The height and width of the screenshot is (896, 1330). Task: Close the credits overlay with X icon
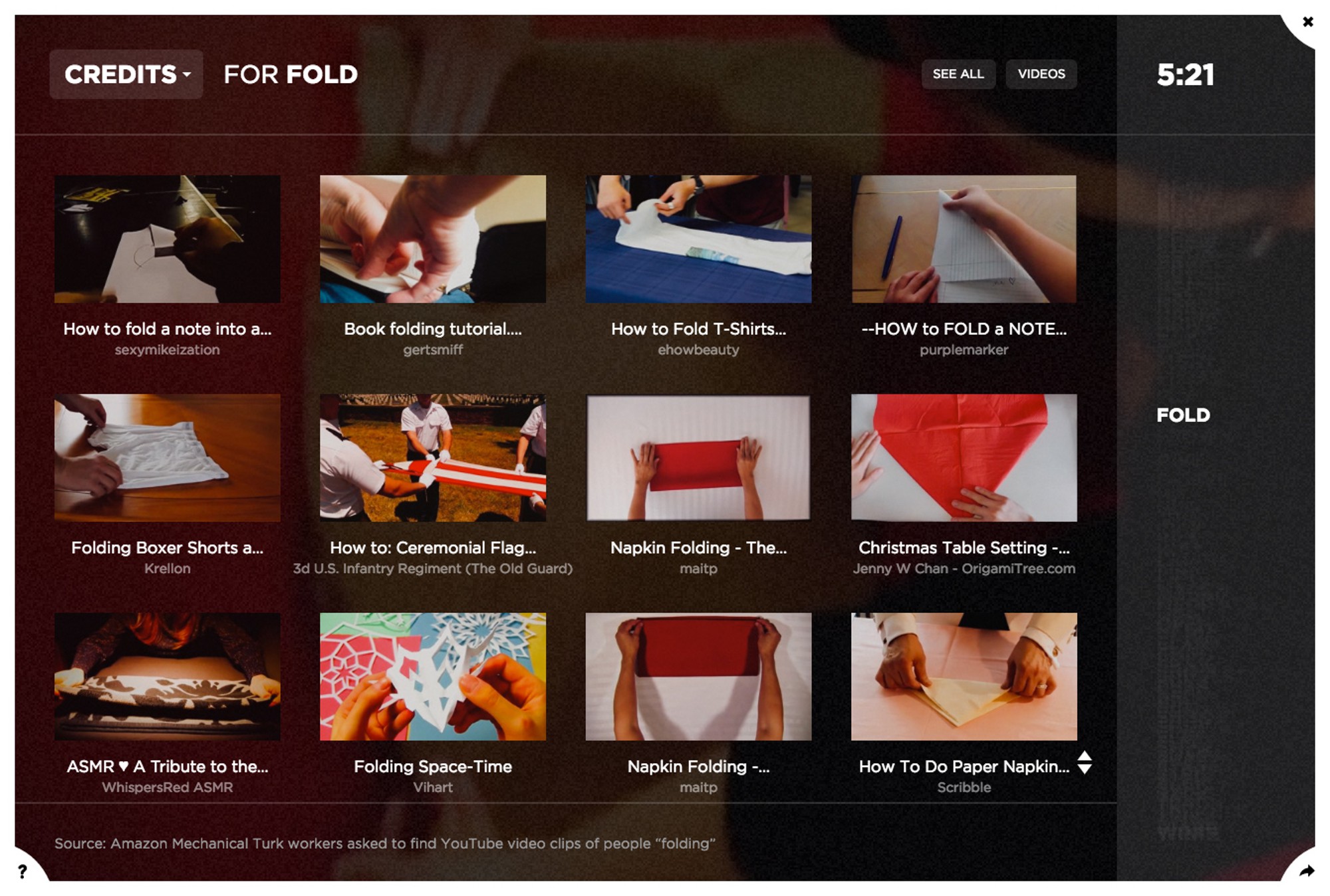click(1307, 22)
